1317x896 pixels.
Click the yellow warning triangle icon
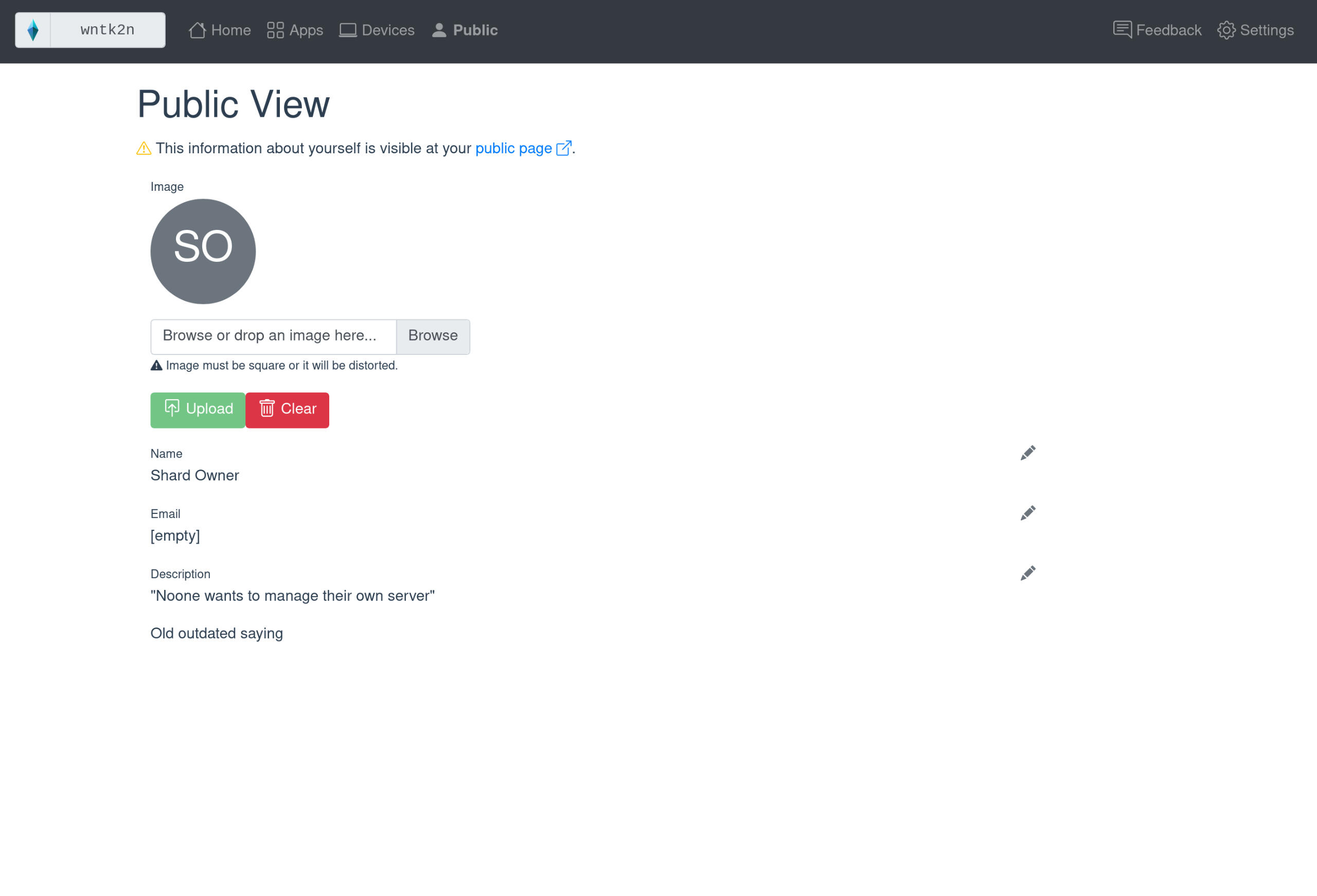[144, 148]
